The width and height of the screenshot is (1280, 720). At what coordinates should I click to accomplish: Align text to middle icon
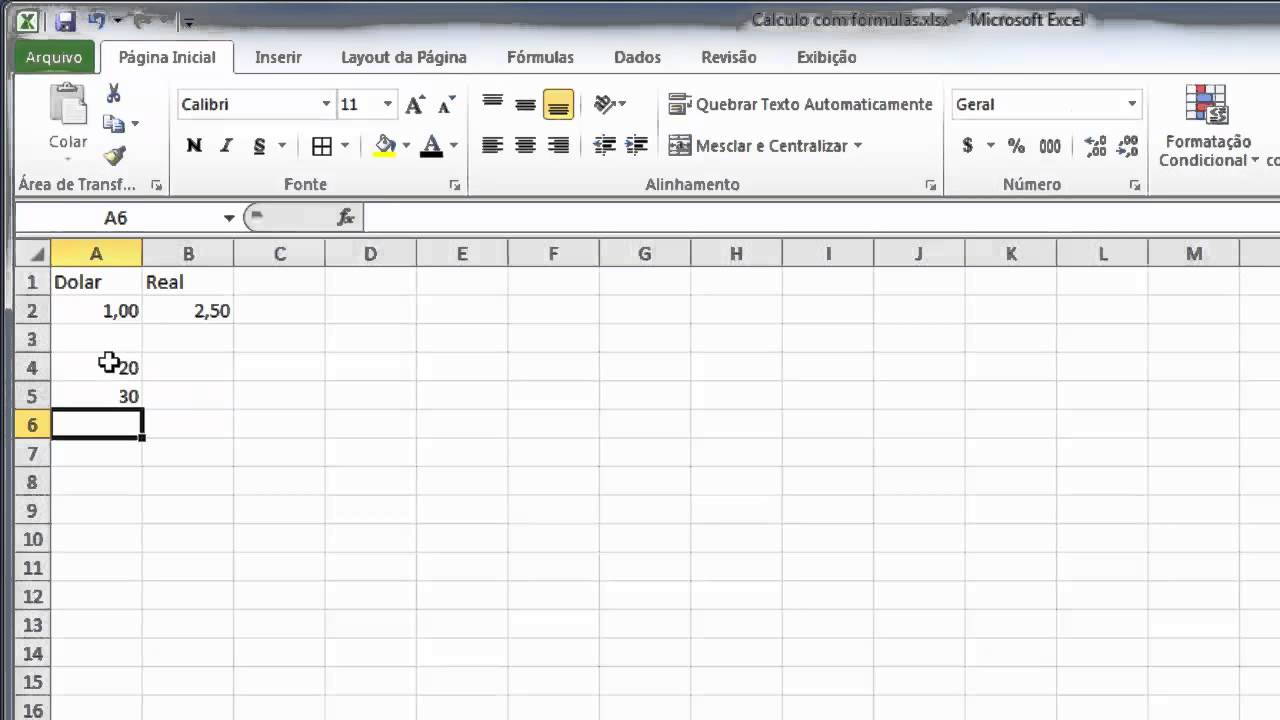click(x=525, y=103)
